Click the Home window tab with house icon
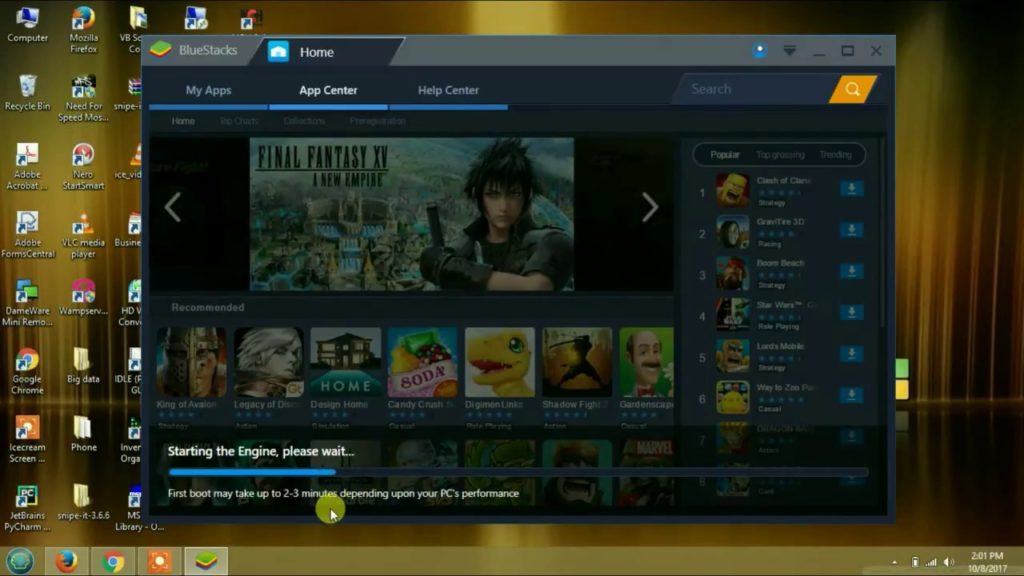 click(317, 52)
